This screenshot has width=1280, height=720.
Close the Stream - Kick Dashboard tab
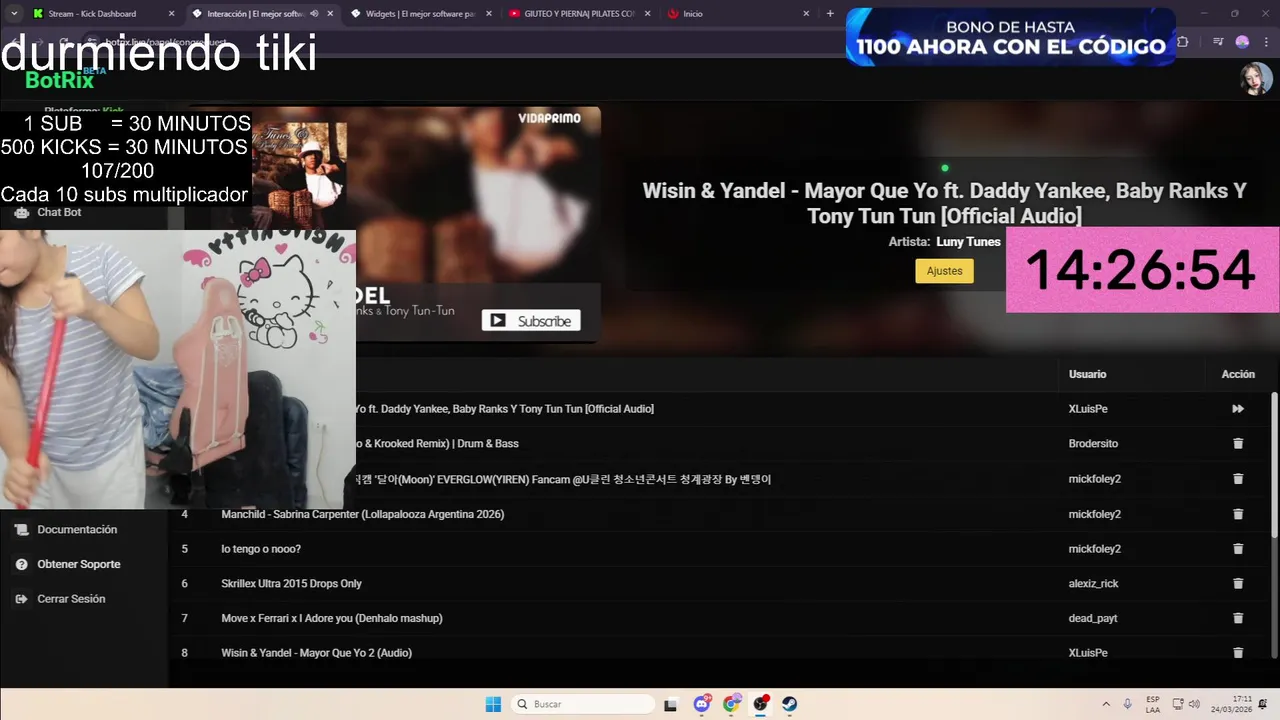click(x=171, y=14)
